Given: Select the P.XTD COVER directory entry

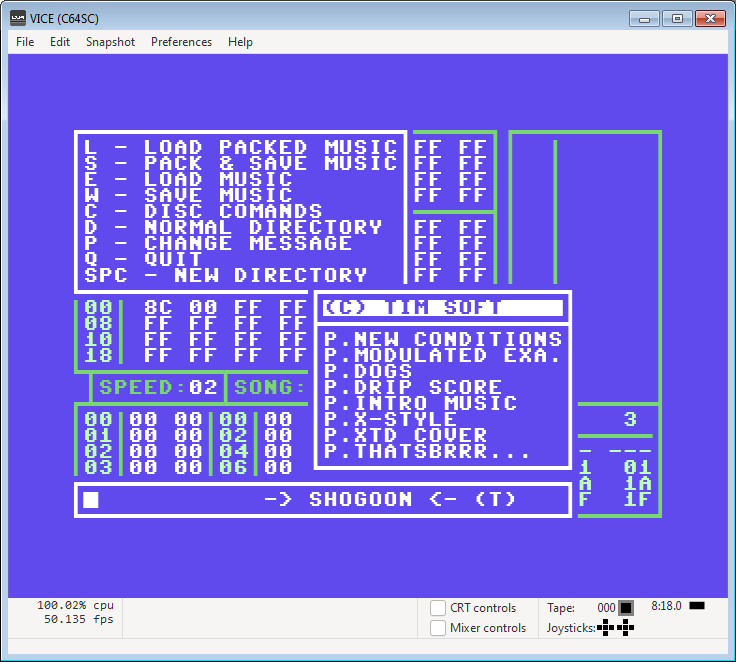Looking at the screenshot, I should (x=405, y=435).
